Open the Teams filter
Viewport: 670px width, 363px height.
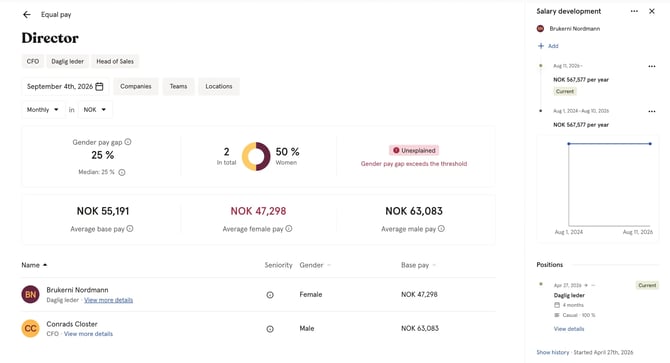tap(178, 86)
